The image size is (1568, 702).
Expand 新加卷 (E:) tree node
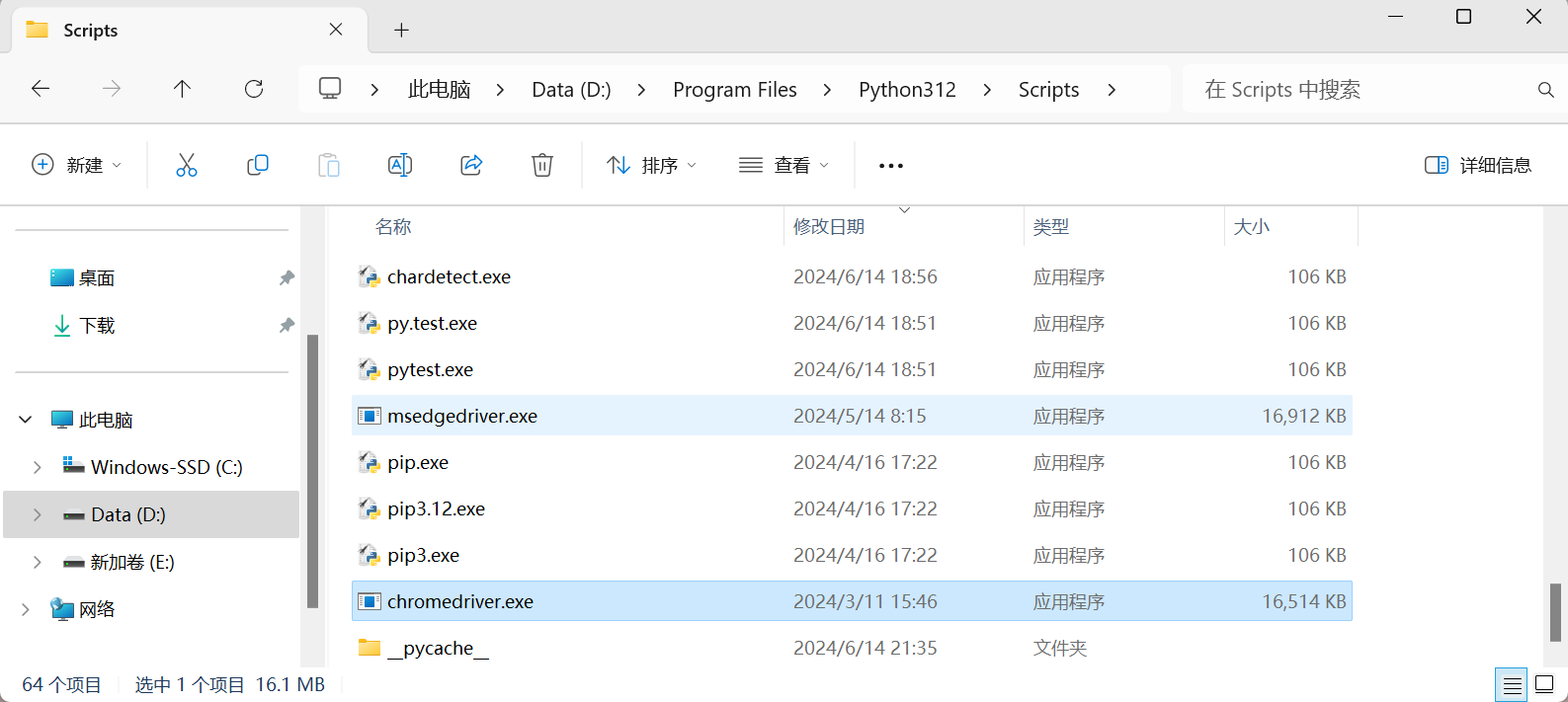coord(37,562)
